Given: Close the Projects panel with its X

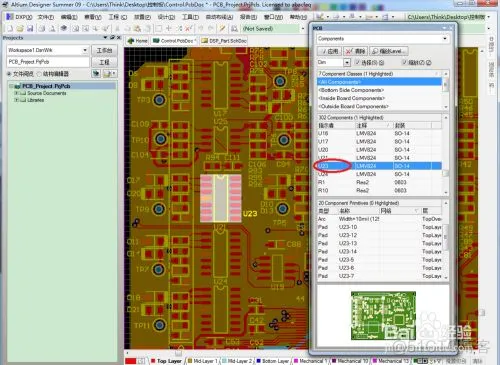Looking at the screenshot, I should [119, 38].
